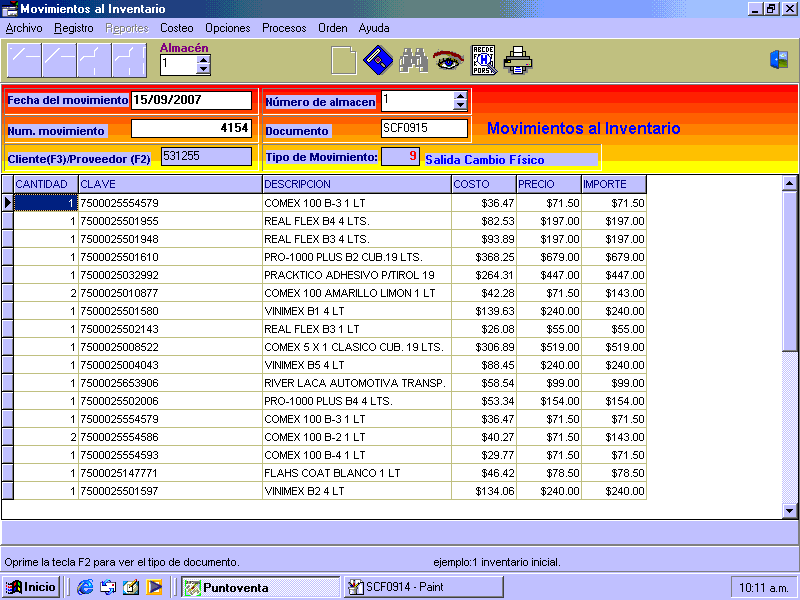
Task: Open the Archivo menu
Action: [x=24, y=28]
